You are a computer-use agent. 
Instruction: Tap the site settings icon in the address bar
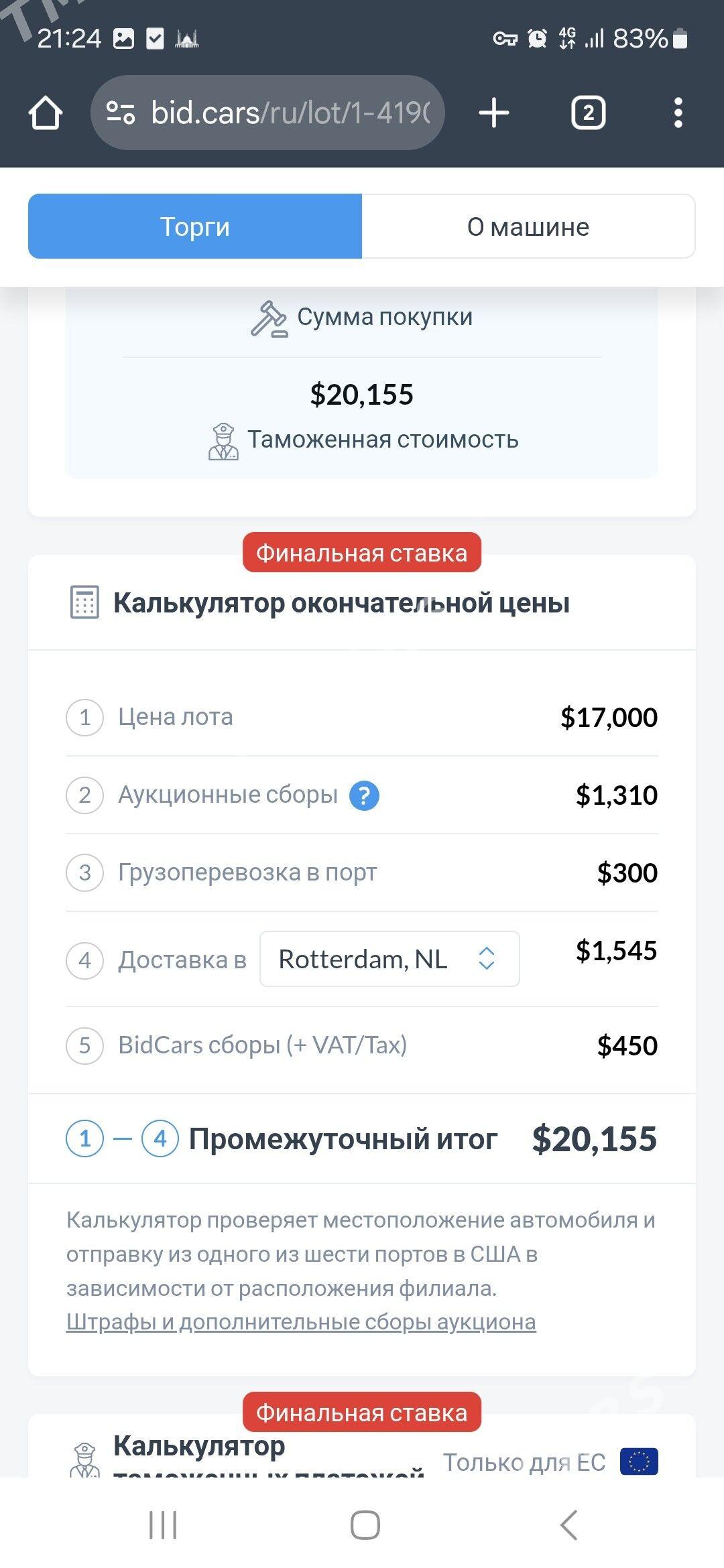pos(121,113)
